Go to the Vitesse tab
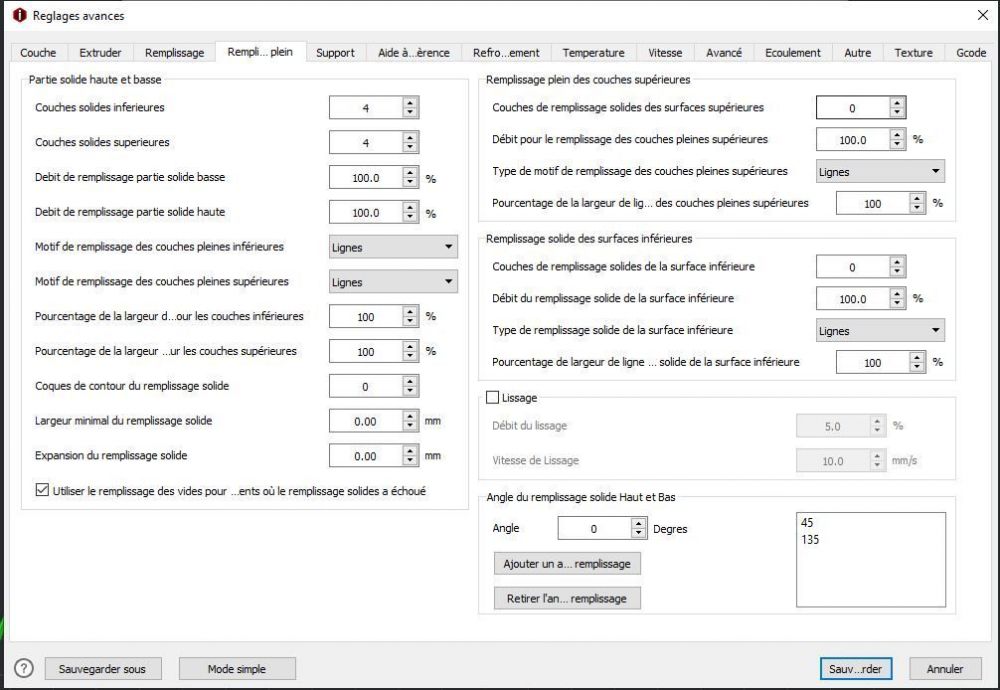Image resolution: width=1000 pixels, height=690 pixels. pos(665,52)
